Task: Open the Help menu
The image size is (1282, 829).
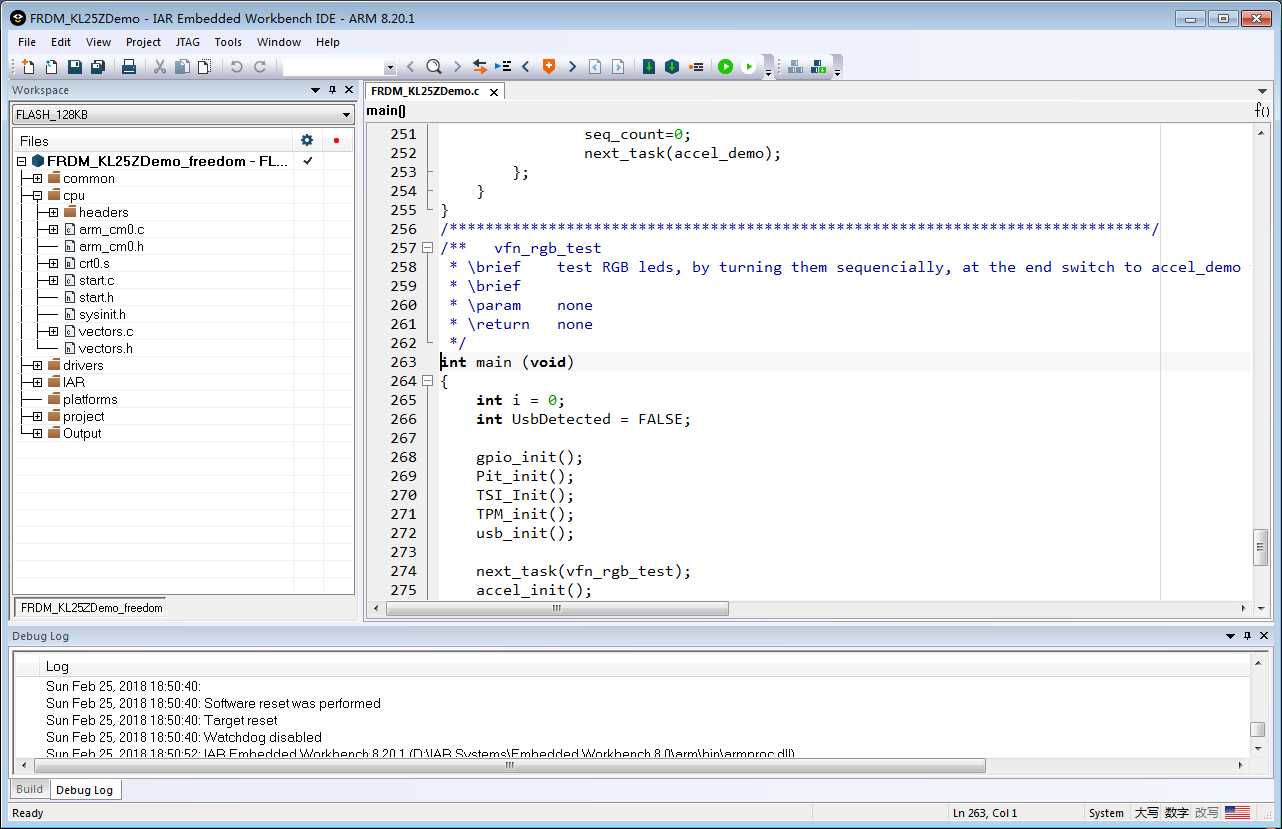Action: [328, 42]
